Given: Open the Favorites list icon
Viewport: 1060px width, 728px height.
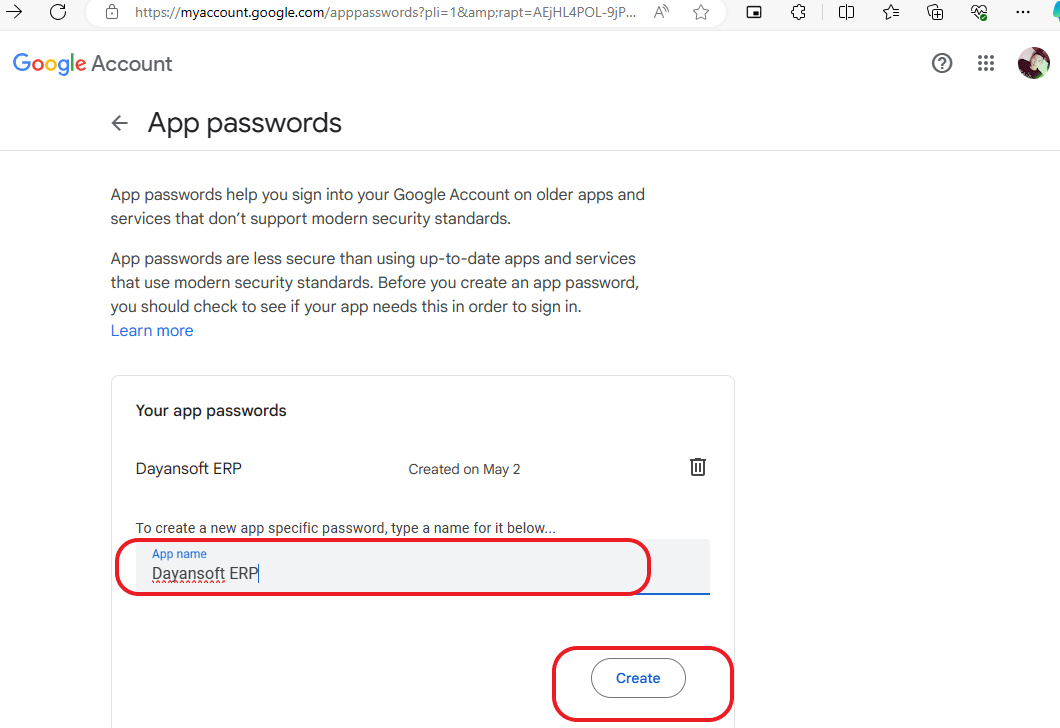Looking at the screenshot, I should pyautogui.click(x=891, y=11).
